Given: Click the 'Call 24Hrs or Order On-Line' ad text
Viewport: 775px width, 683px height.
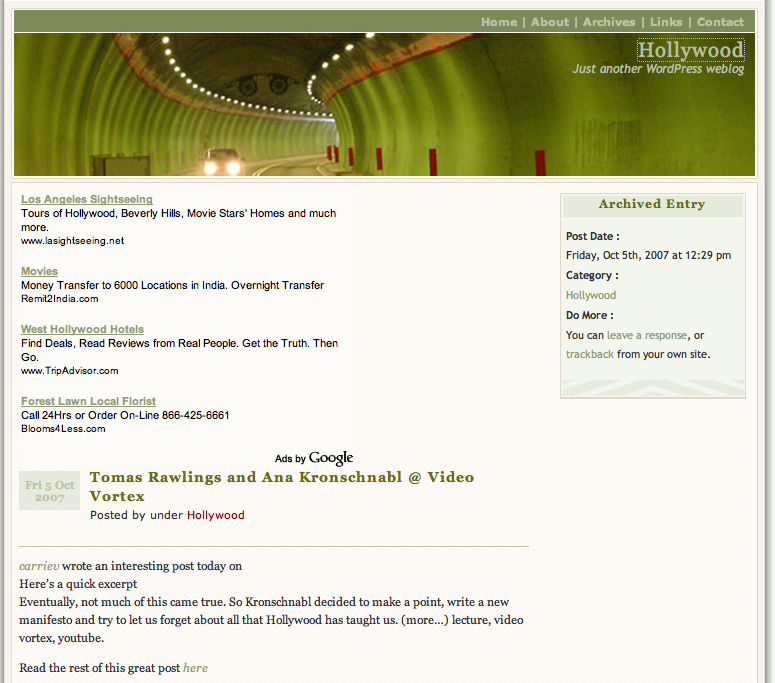Looking at the screenshot, I should pos(125,415).
